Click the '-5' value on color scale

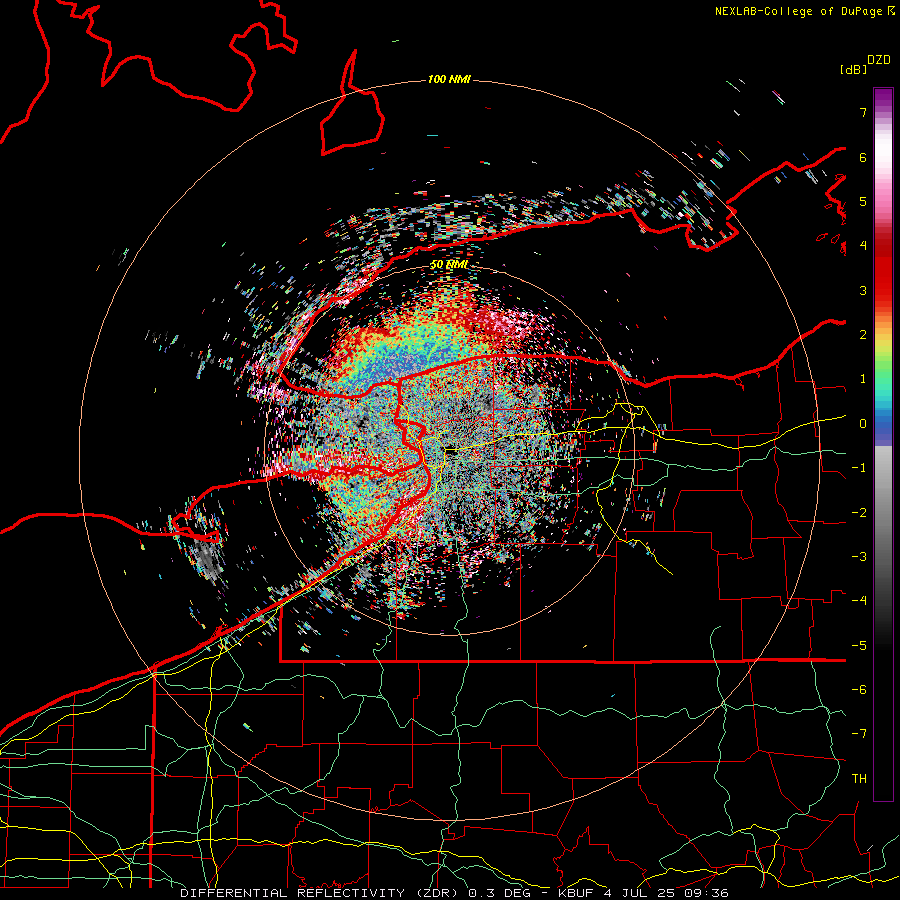click(859, 646)
